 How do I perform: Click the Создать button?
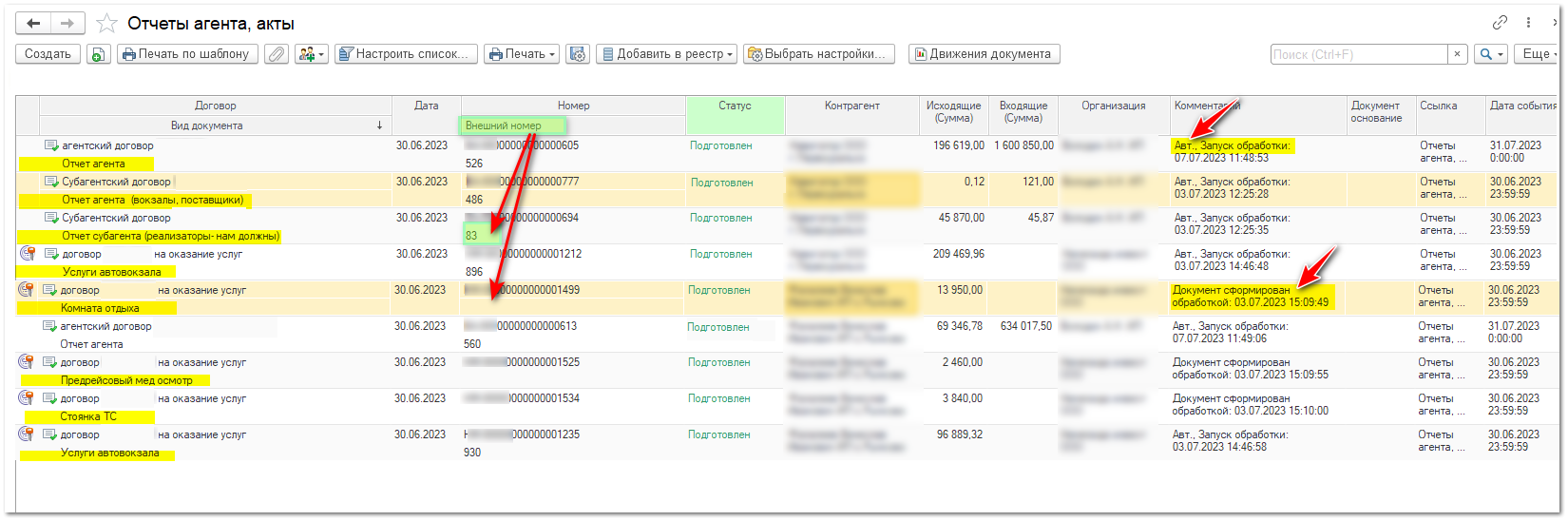(x=48, y=54)
